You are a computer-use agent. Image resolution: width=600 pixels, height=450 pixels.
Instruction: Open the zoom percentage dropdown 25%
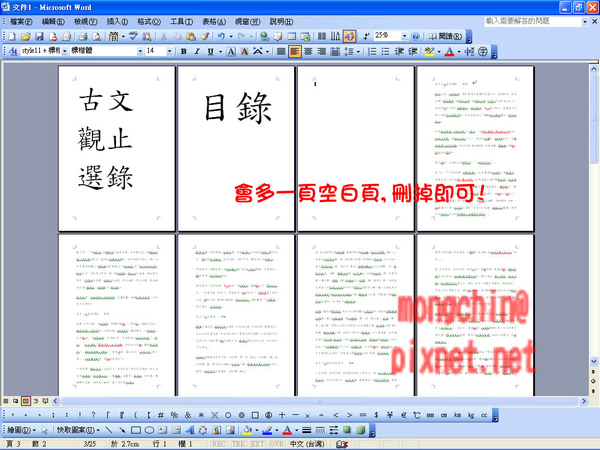pyautogui.click(x=404, y=36)
